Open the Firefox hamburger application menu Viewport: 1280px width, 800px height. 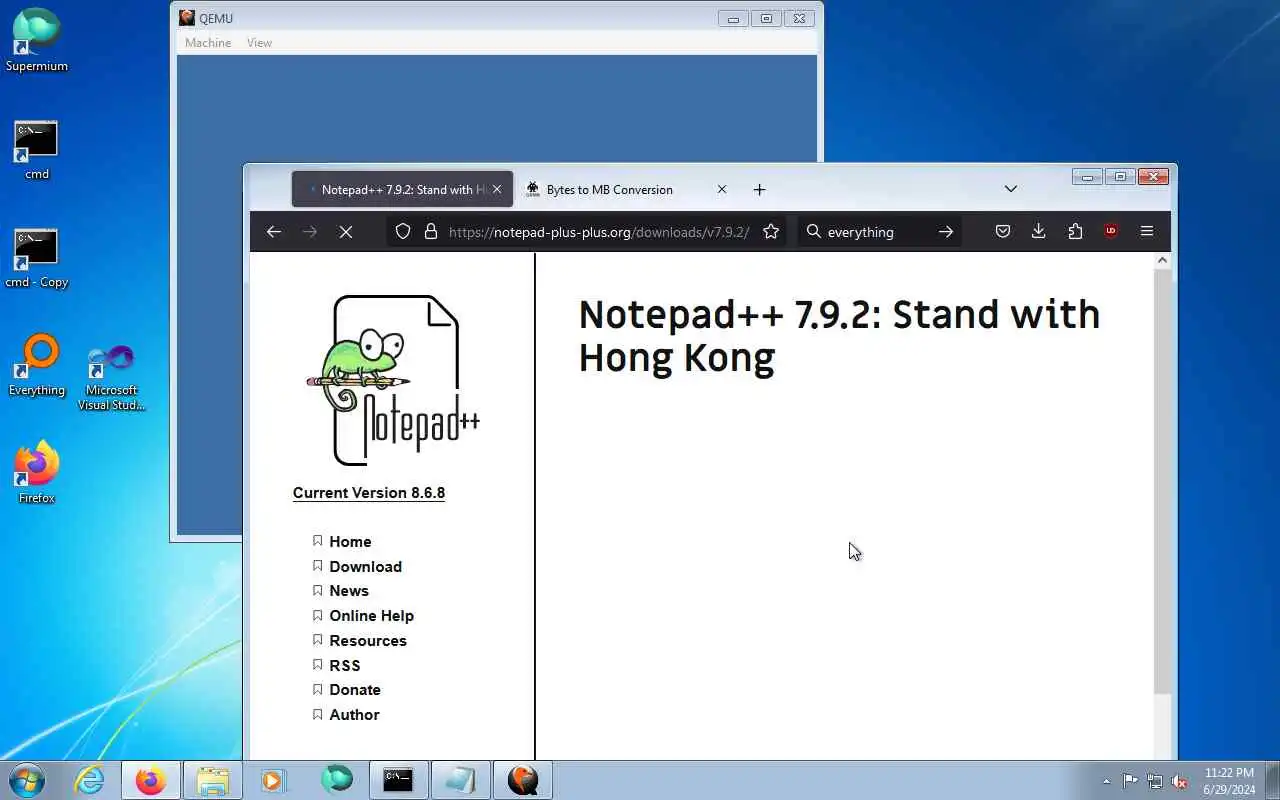click(x=1147, y=231)
